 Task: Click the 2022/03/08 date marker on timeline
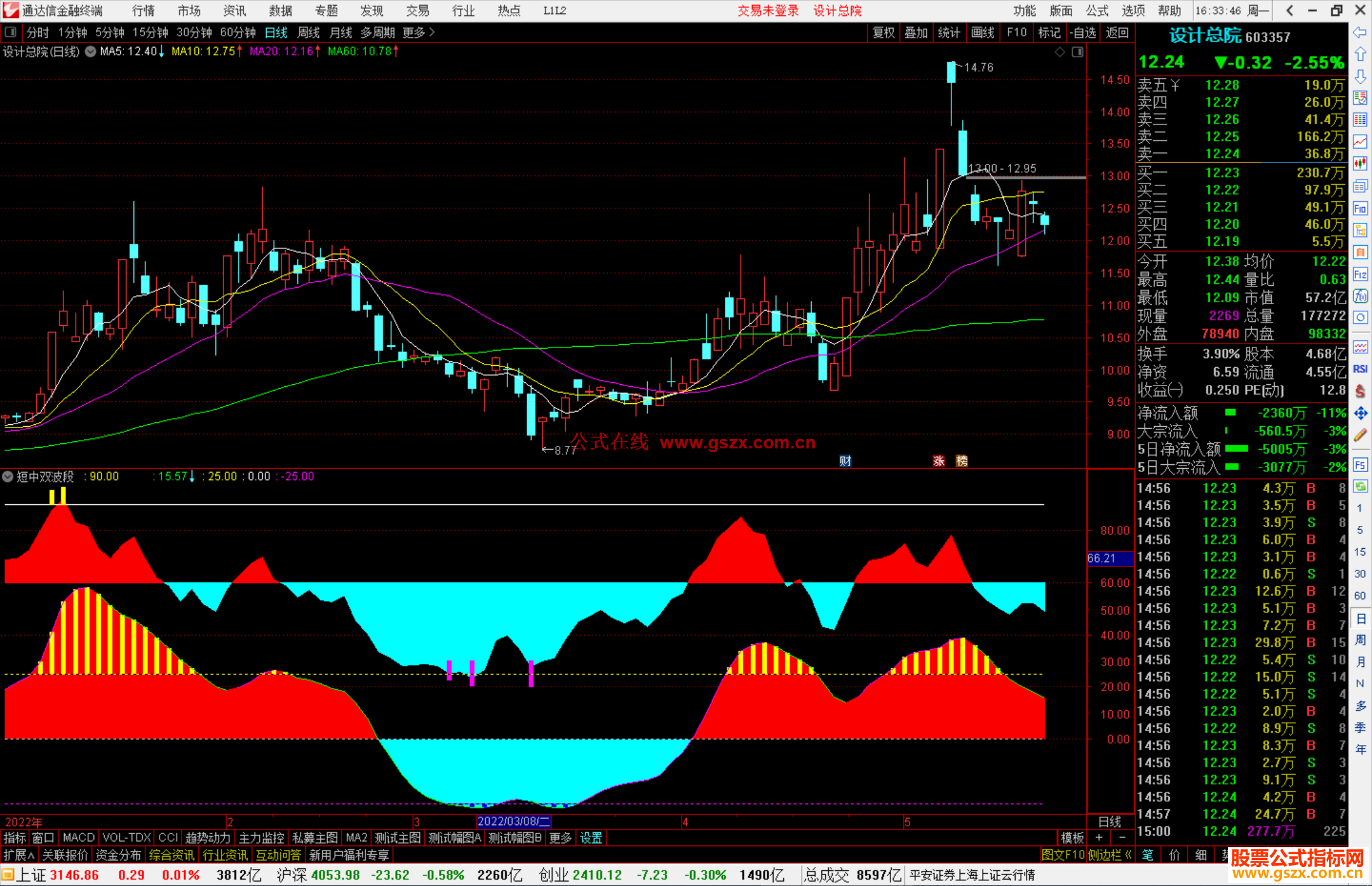(x=513, y=821)
